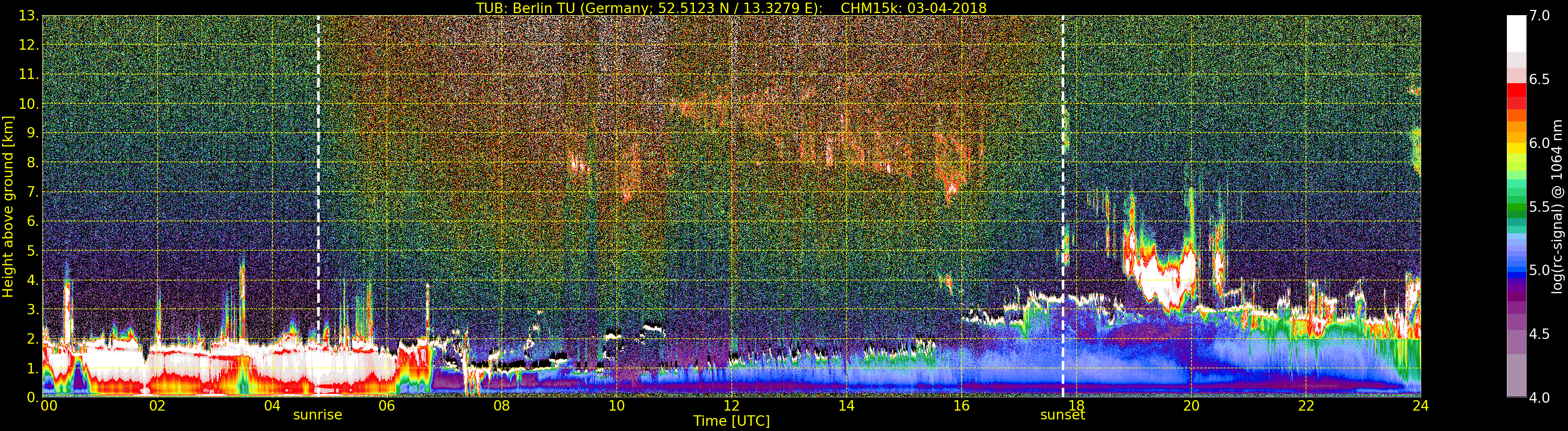Click colorbar tick label '6.5'
Image resolution: width=1568 pixels, height=431 pixels.
tap(1540, 80)
